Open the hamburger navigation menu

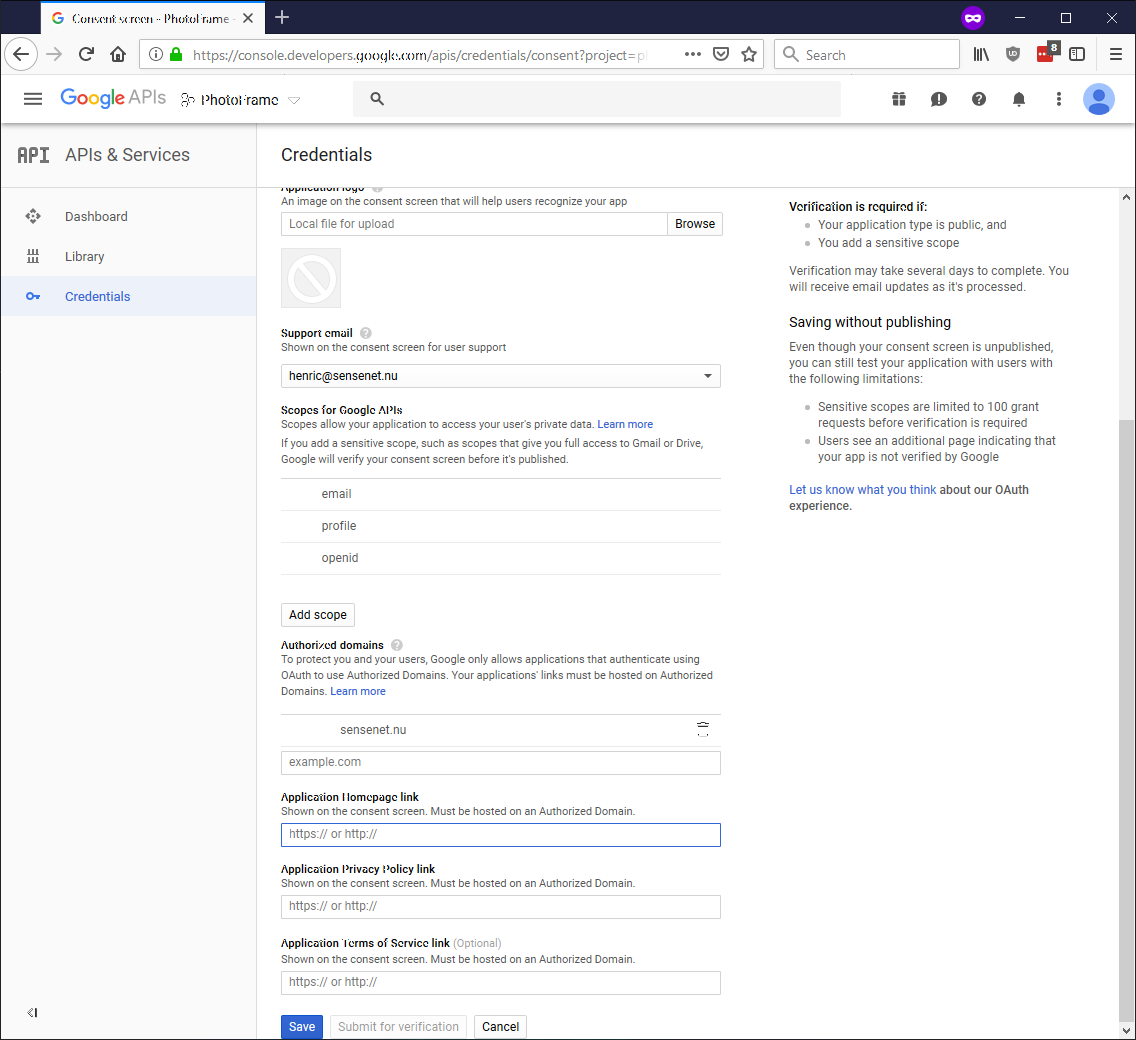click(33, 99)
